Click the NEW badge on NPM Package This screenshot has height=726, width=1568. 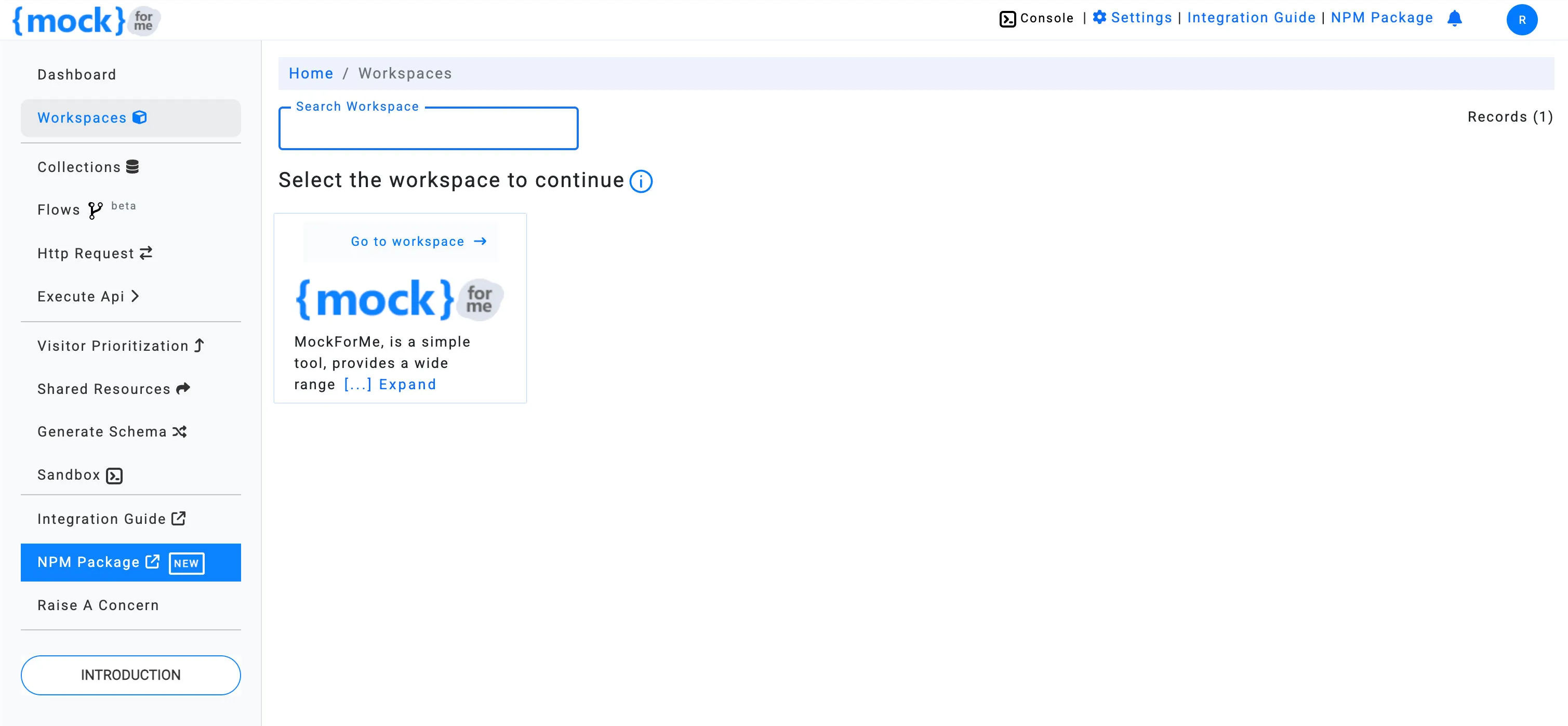click(187, 563)
